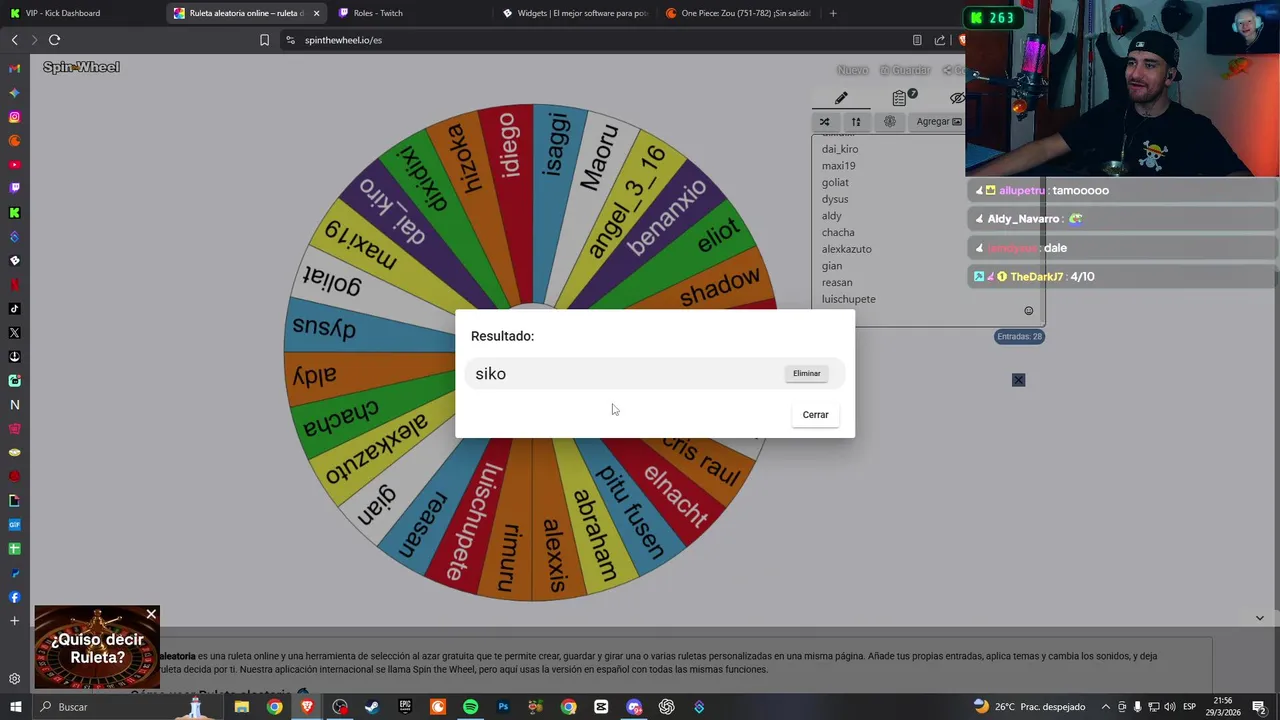Open X (Twitter) from the sidebar
1280x720 pixels.
point(14,333)
